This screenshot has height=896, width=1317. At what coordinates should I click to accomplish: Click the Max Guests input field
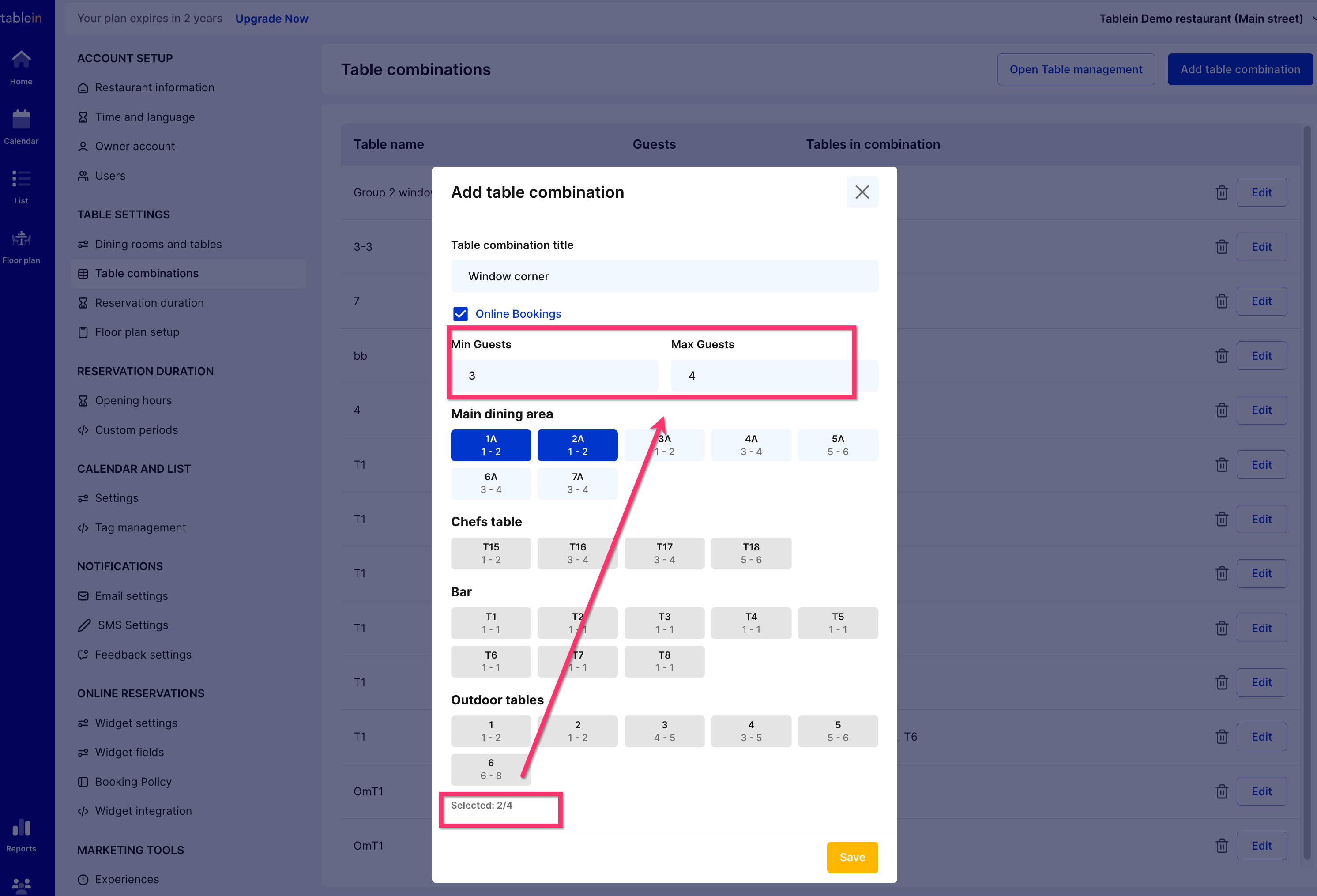coord(774,375)
